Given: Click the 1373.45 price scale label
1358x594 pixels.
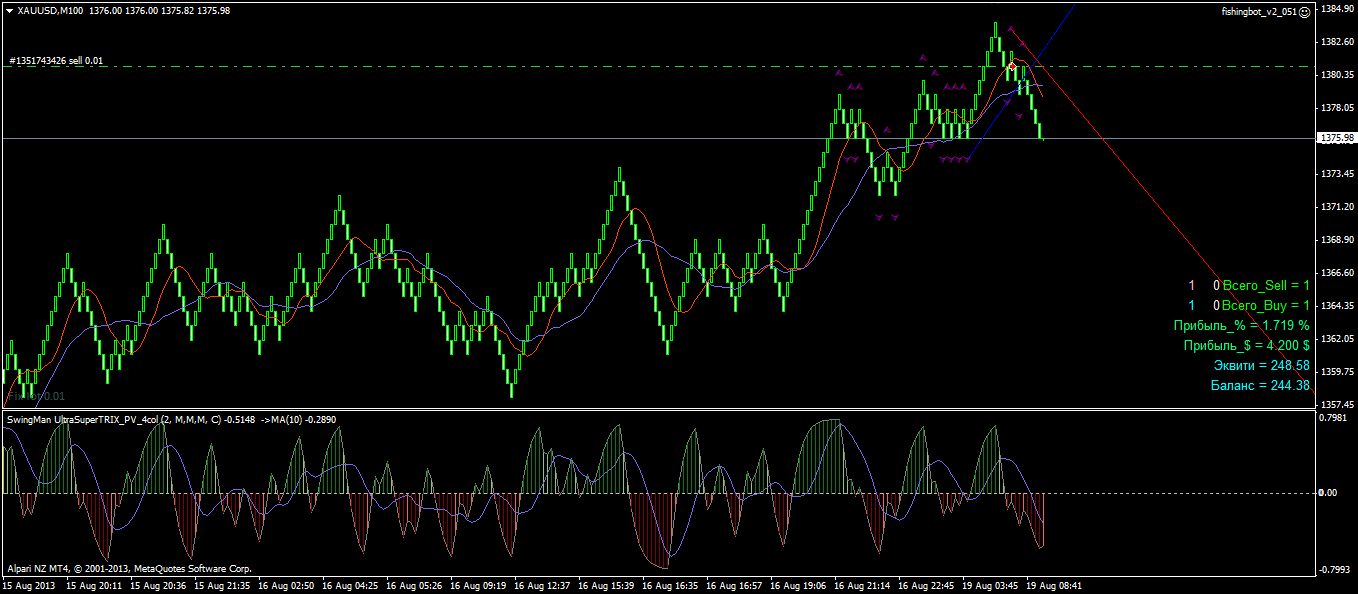Looking at the screenshot, I should tap(1336, 174).
